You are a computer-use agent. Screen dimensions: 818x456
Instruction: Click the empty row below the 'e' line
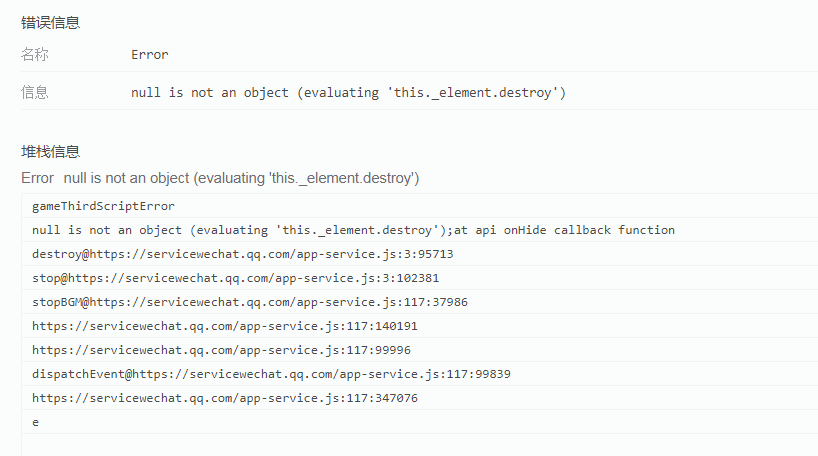pos(400,445)
